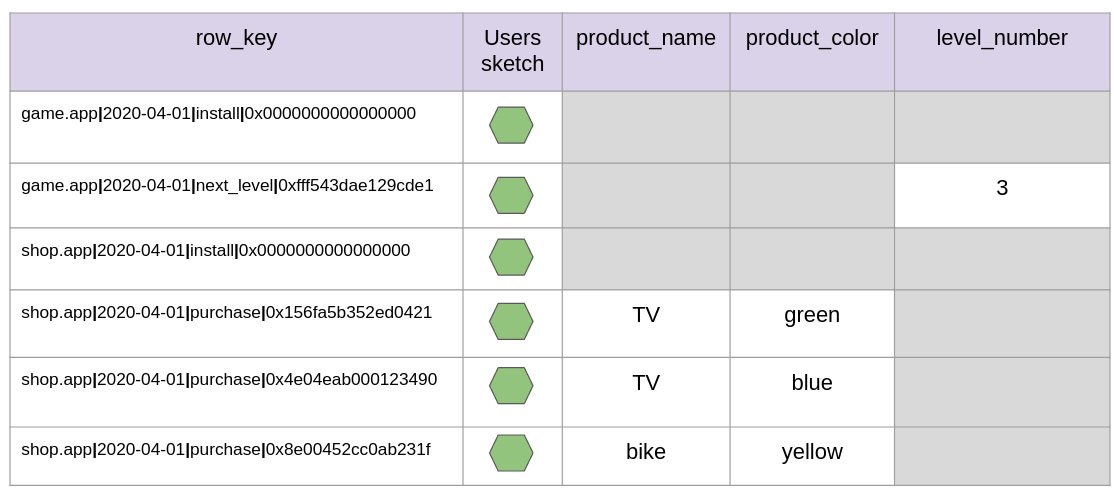
Task: Select the row key ending in 0x4e04eab000123490
Action: click(x=229, y=380)
